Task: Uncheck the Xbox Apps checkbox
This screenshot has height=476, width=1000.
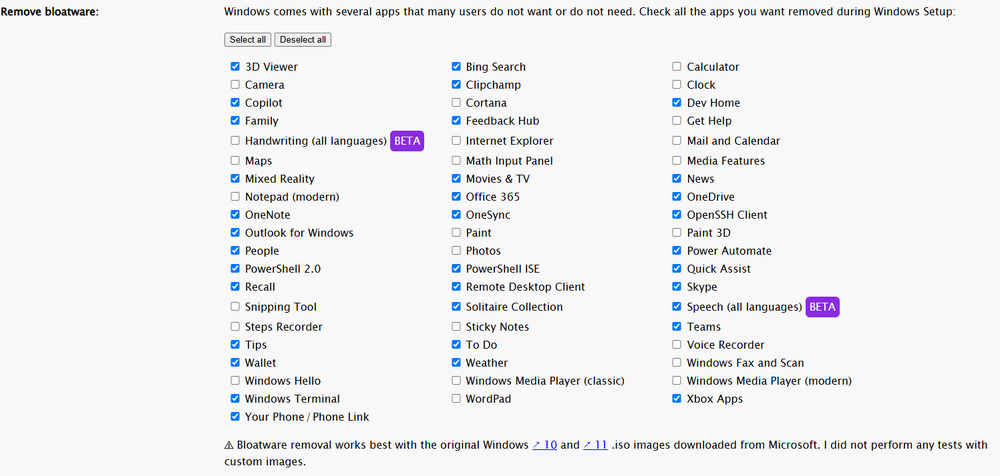Action: 677,398
